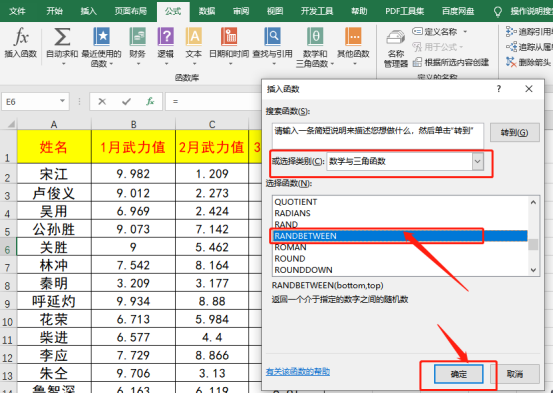
Task: Select cell containing 宋江
Action: pyautogui.click(x=54, y=174)
